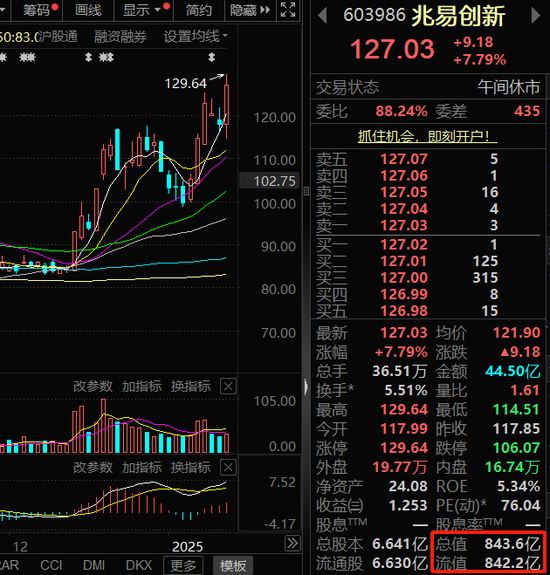Click the 买三 price 127.00
550x575 pixels.
pos(404,278)
